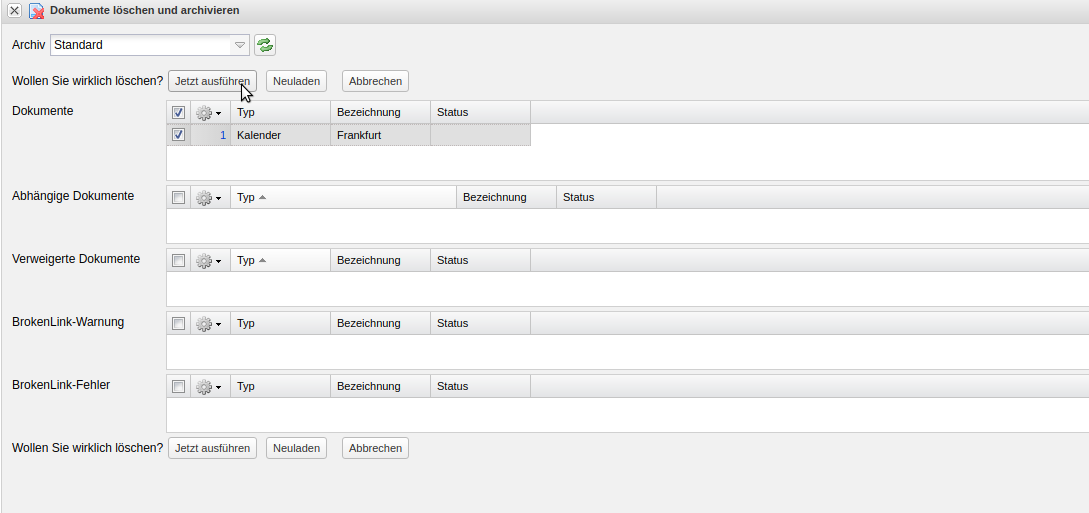Toggle select-all checkbox in BrokenLink-Fehler header
Image resolution: width=1089 pixels, height=513 pixels.
[x=179, y=387]
